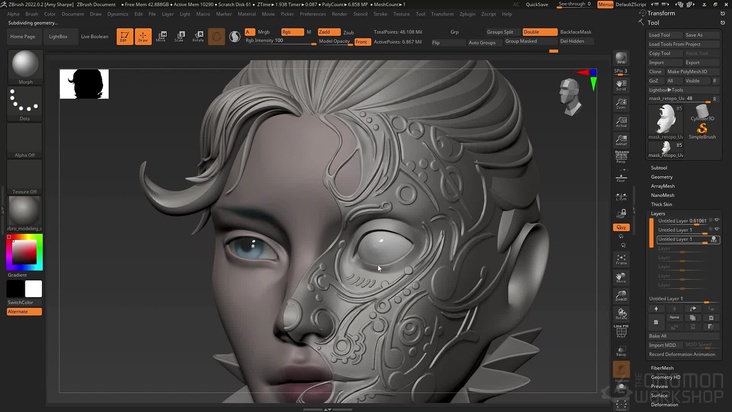The image size is (732, 412).
Task: Pick a color from the color picker square
Action: pos(23,253)
